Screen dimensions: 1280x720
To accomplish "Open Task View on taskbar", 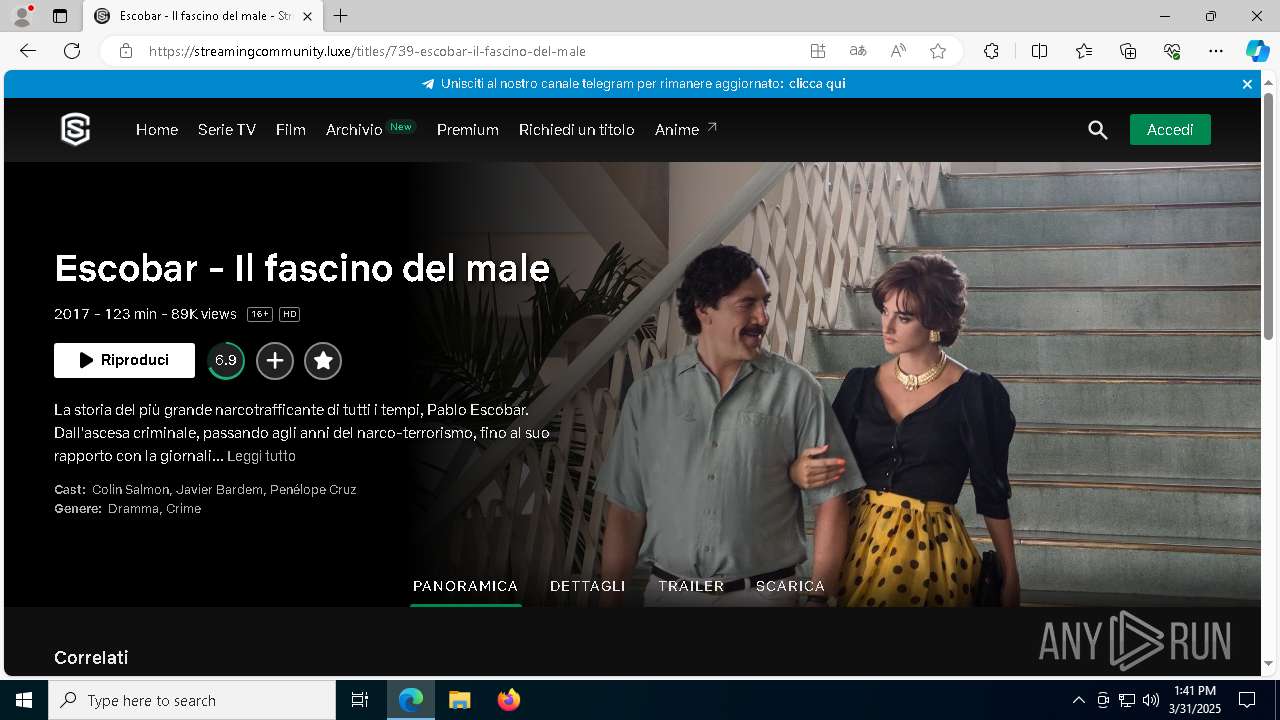I will click(360, 700).
